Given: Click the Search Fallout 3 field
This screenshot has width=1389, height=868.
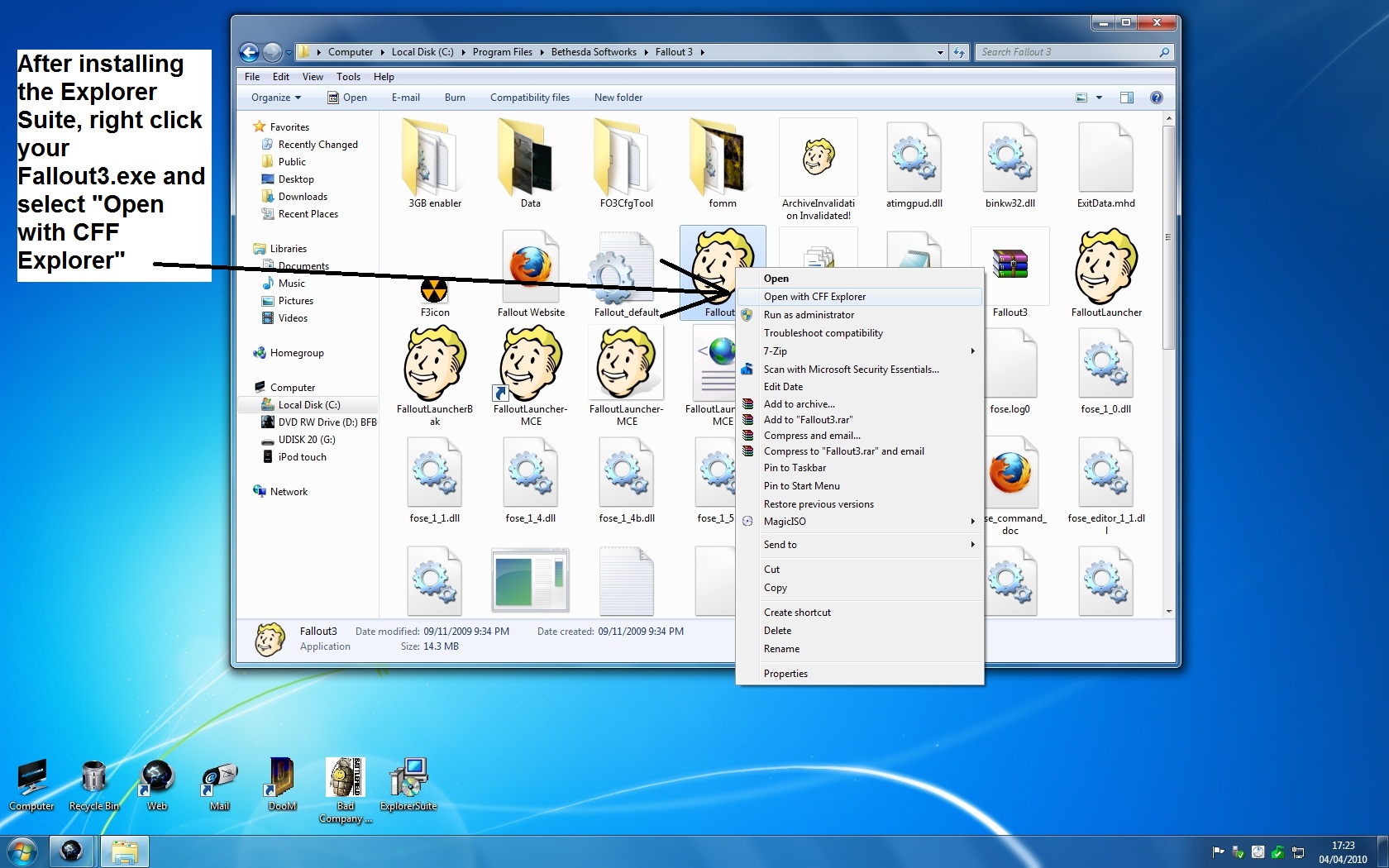Looking at the screenshot, I should coord(1067,52).
